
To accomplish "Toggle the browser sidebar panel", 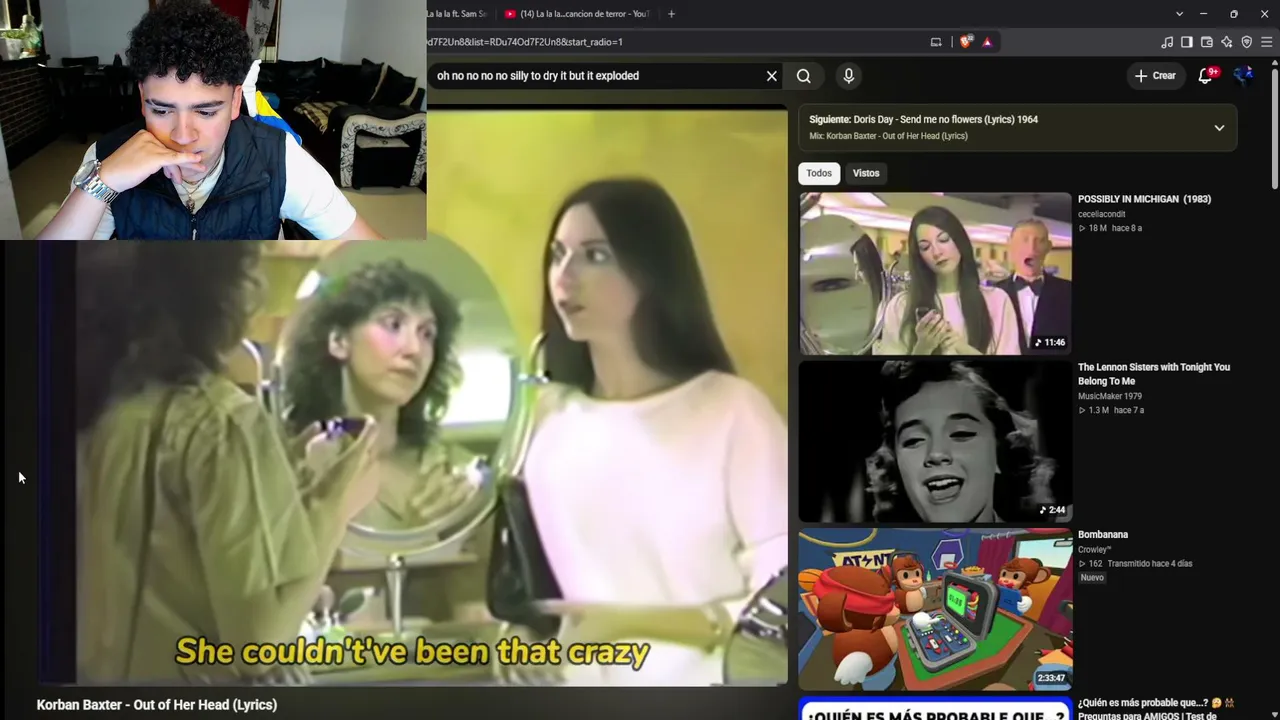I will [1187, 42].
